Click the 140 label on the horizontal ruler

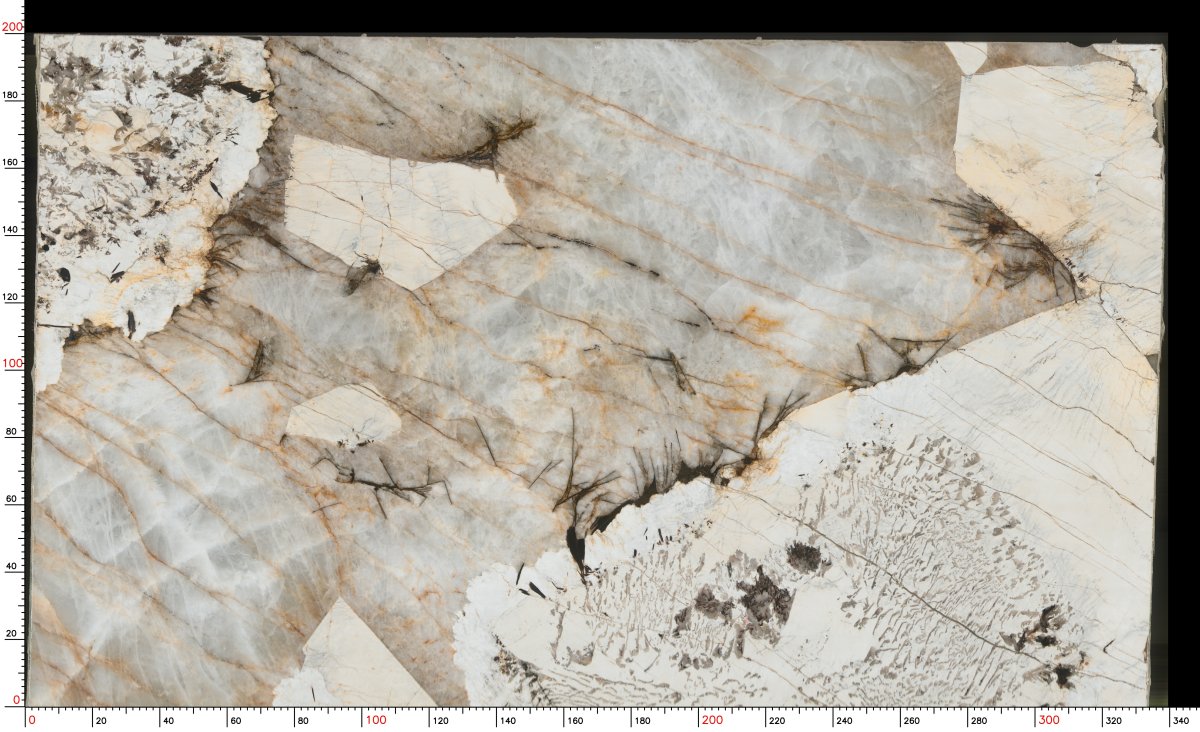point(510,720)
